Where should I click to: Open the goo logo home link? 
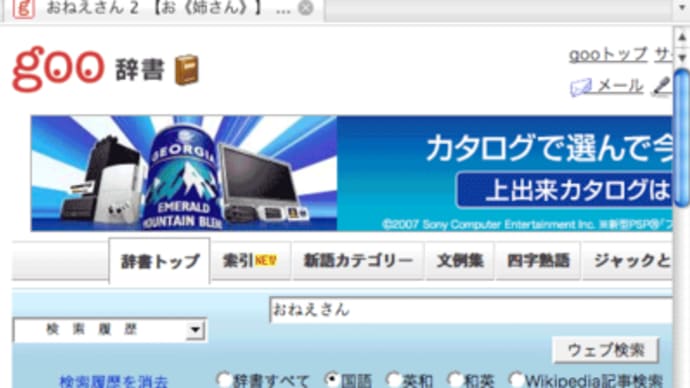click(58, 69)
